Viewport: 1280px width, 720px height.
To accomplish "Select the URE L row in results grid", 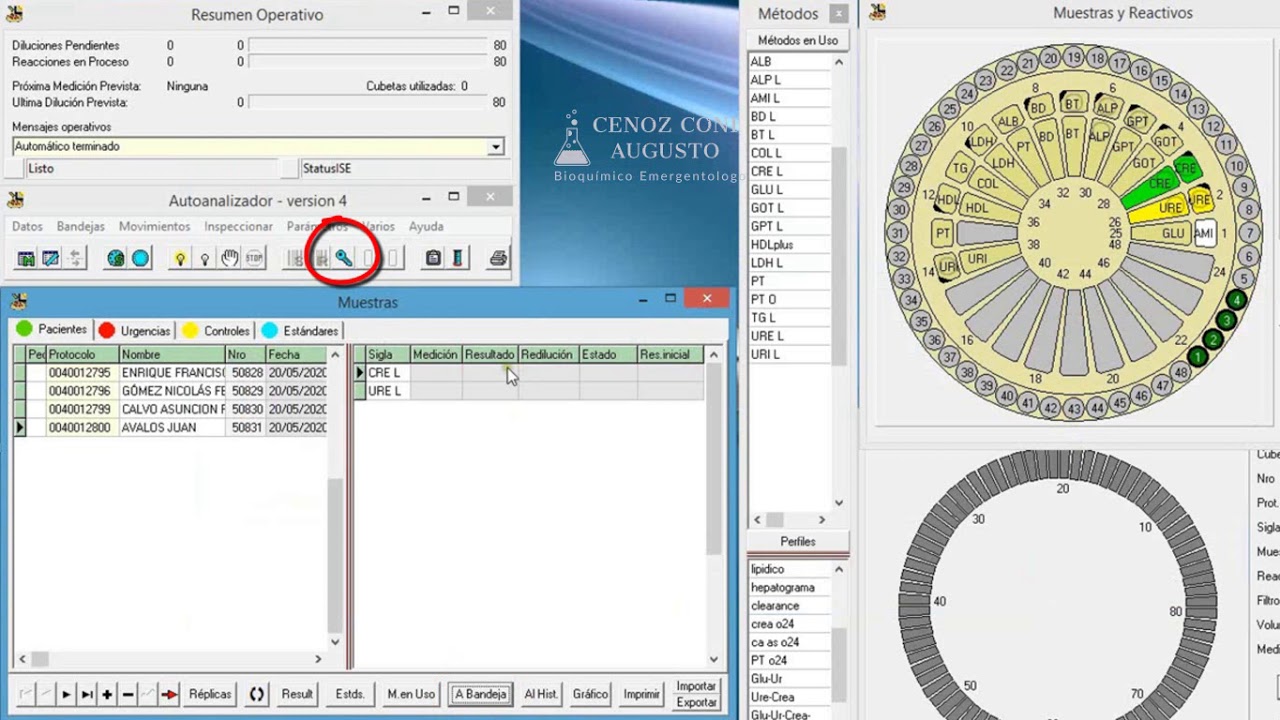I will coord(529,391).
